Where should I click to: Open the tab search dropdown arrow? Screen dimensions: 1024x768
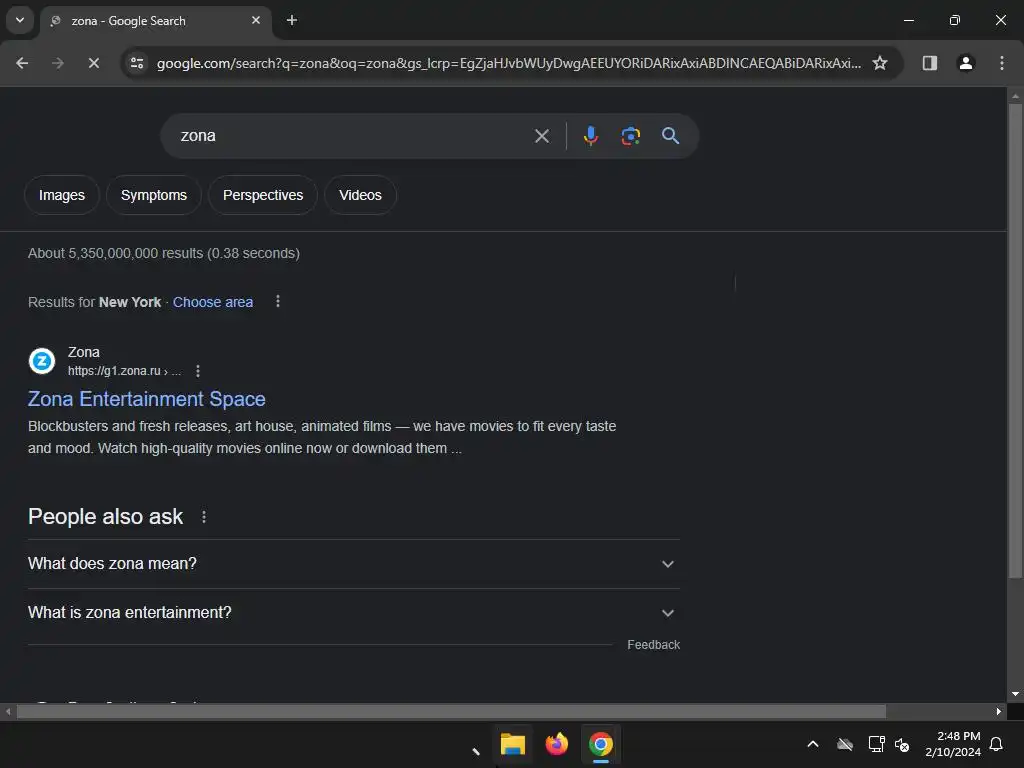20,20
